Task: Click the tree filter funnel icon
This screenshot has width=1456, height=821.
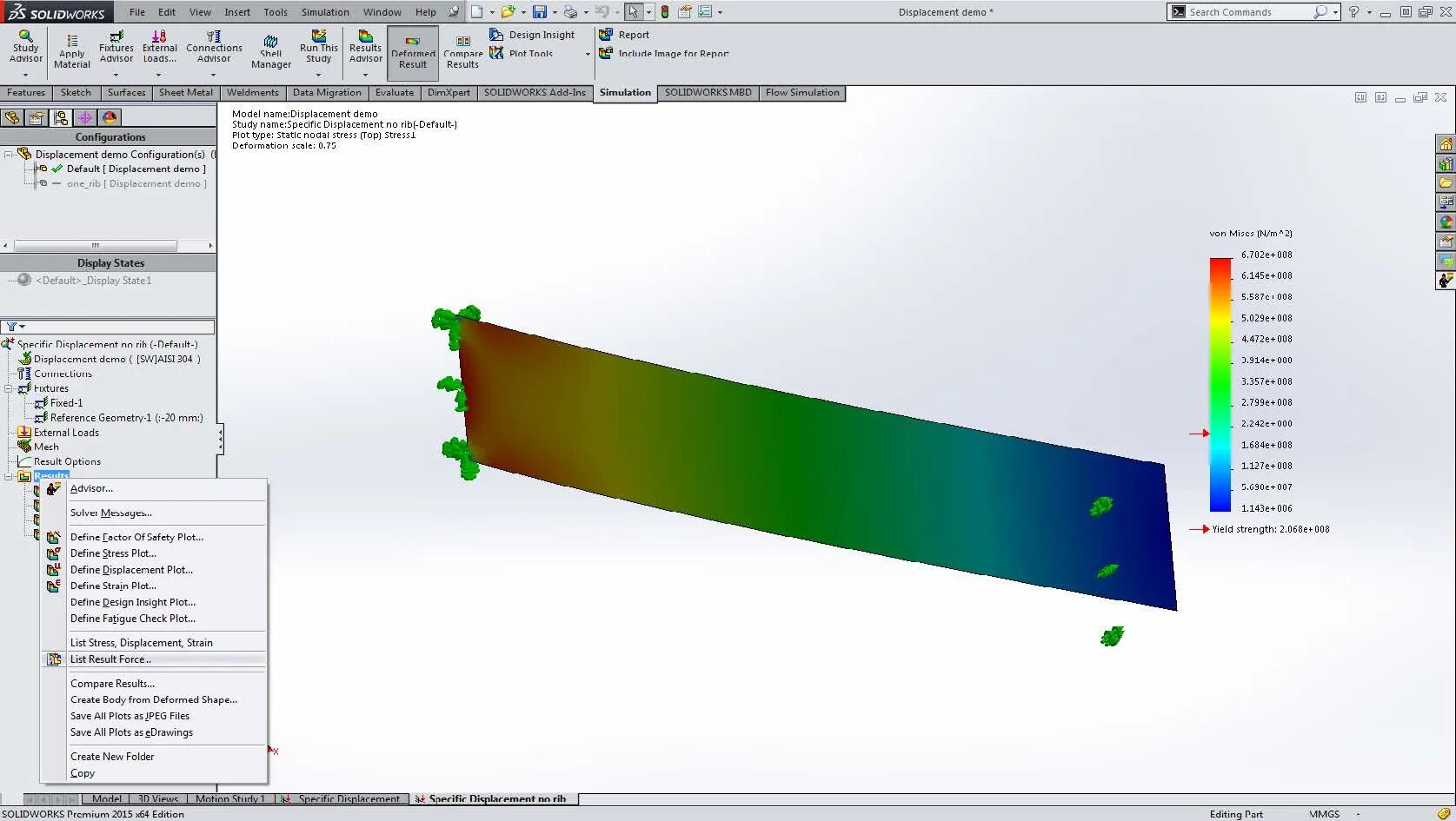Action: tap(11, 327)
